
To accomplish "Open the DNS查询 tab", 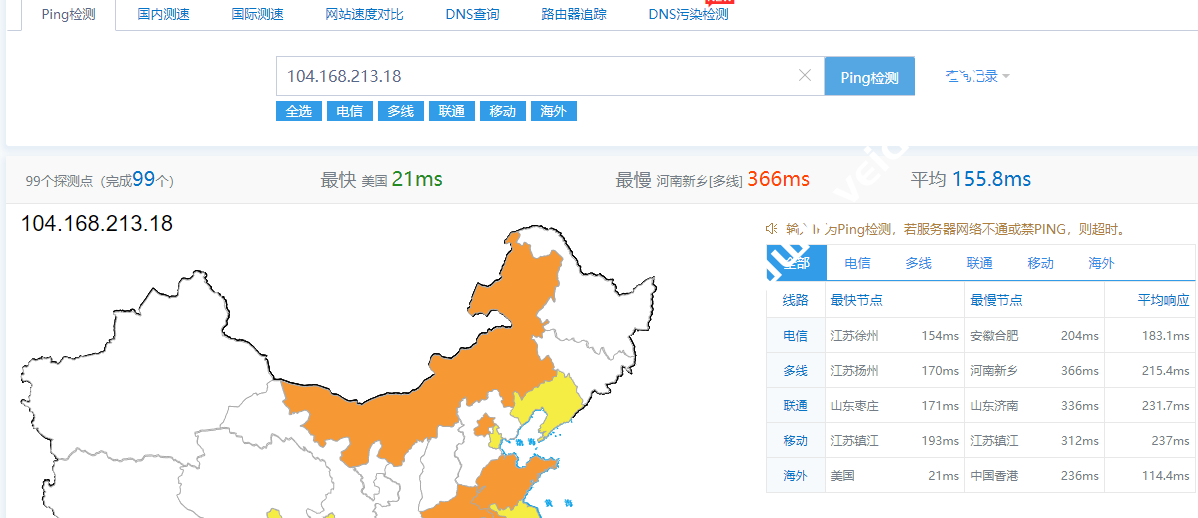I will 472,15.
